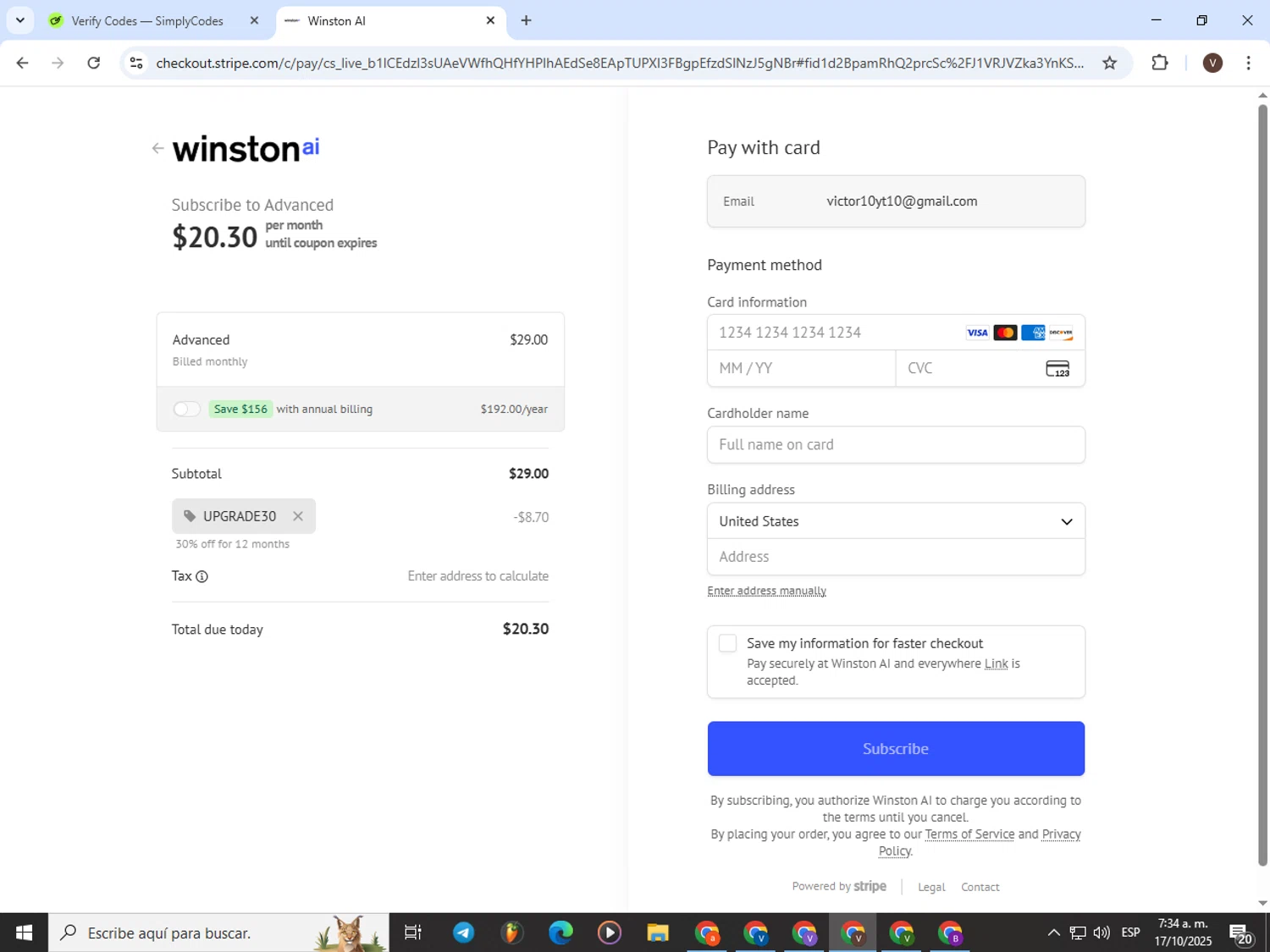Click the Full name on card field
The width and height of the screenshot is (1270, 952).
point(896,444)
